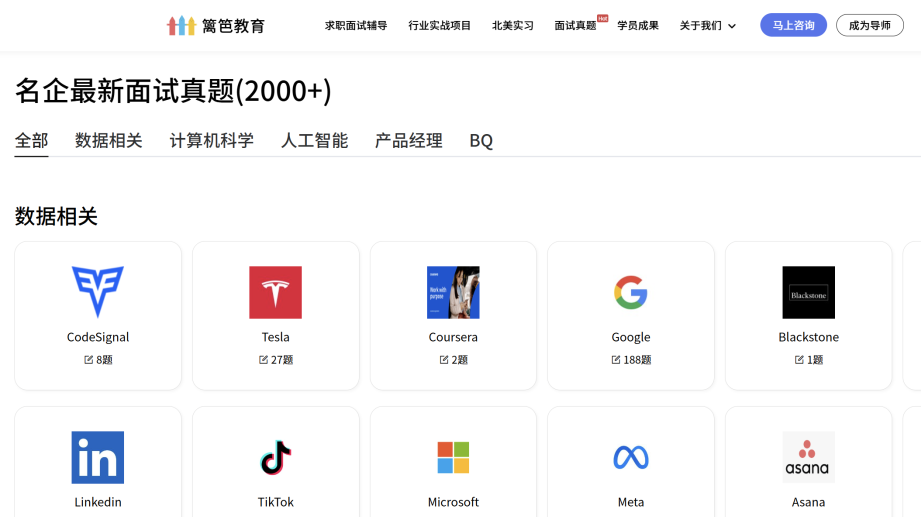Switch to the 产品经理 tab
The width and height of the screenshot is (921, 517).
coord(409,141)
